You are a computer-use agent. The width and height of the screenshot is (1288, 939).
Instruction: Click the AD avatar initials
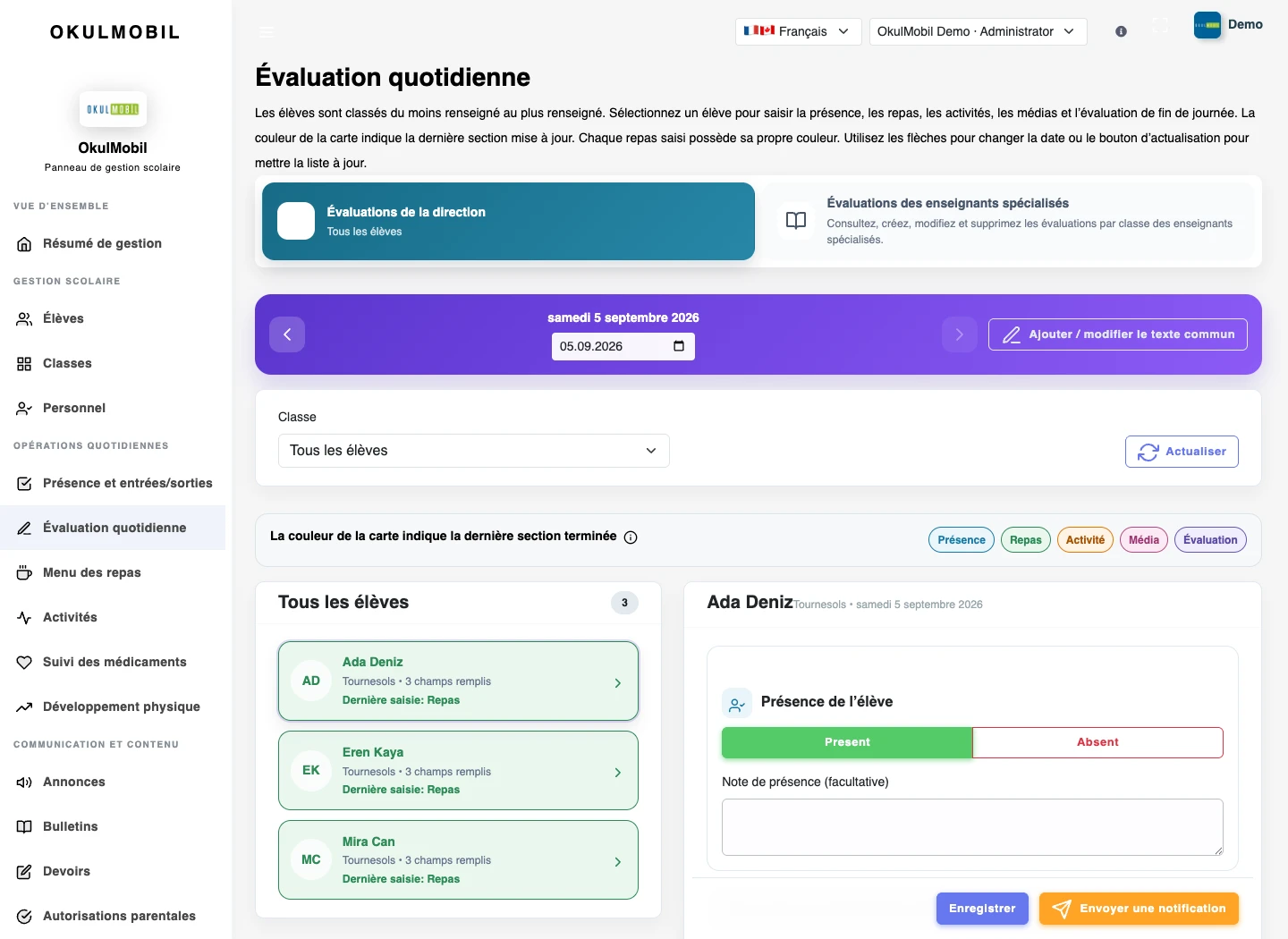tap(311, 681)
